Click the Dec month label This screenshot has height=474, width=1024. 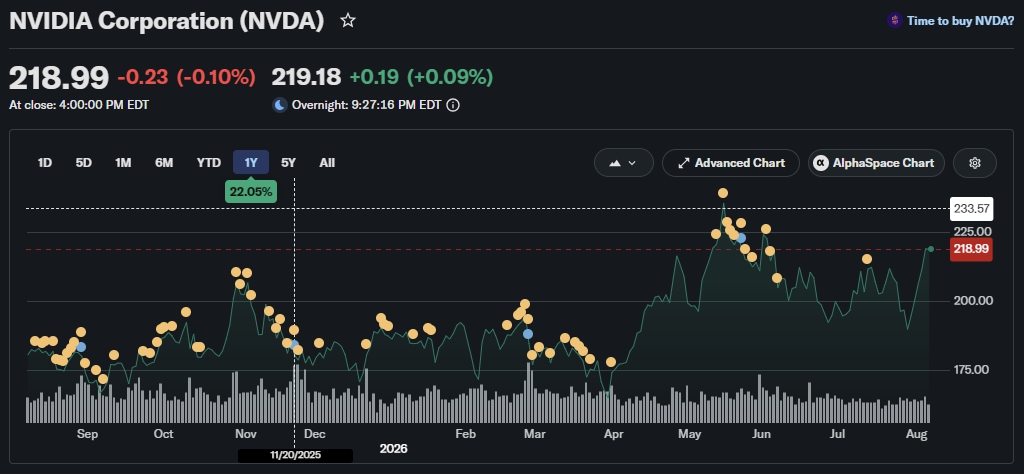[315, 434]
